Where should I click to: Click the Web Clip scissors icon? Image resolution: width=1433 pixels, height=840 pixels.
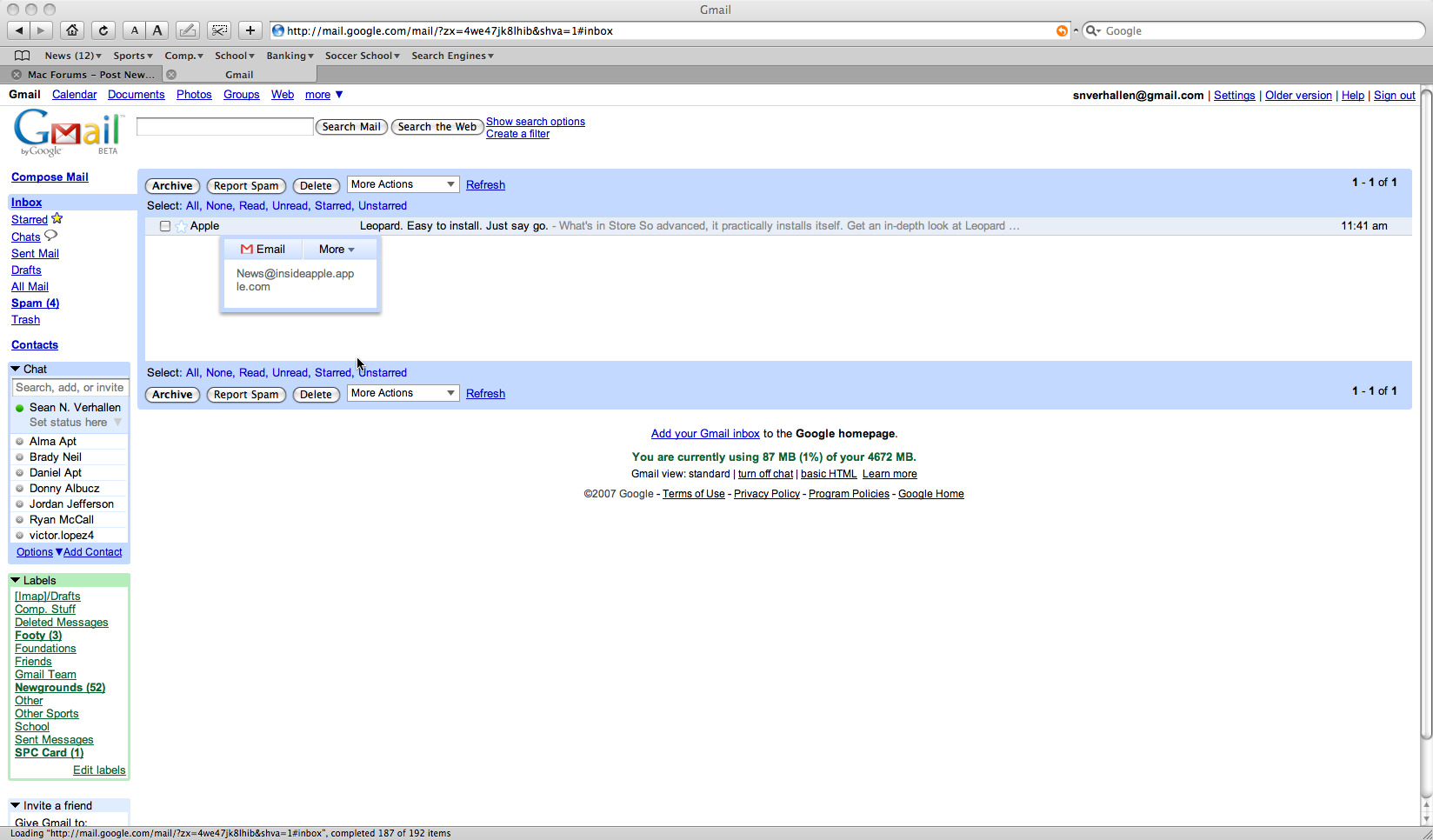point(219,30)
